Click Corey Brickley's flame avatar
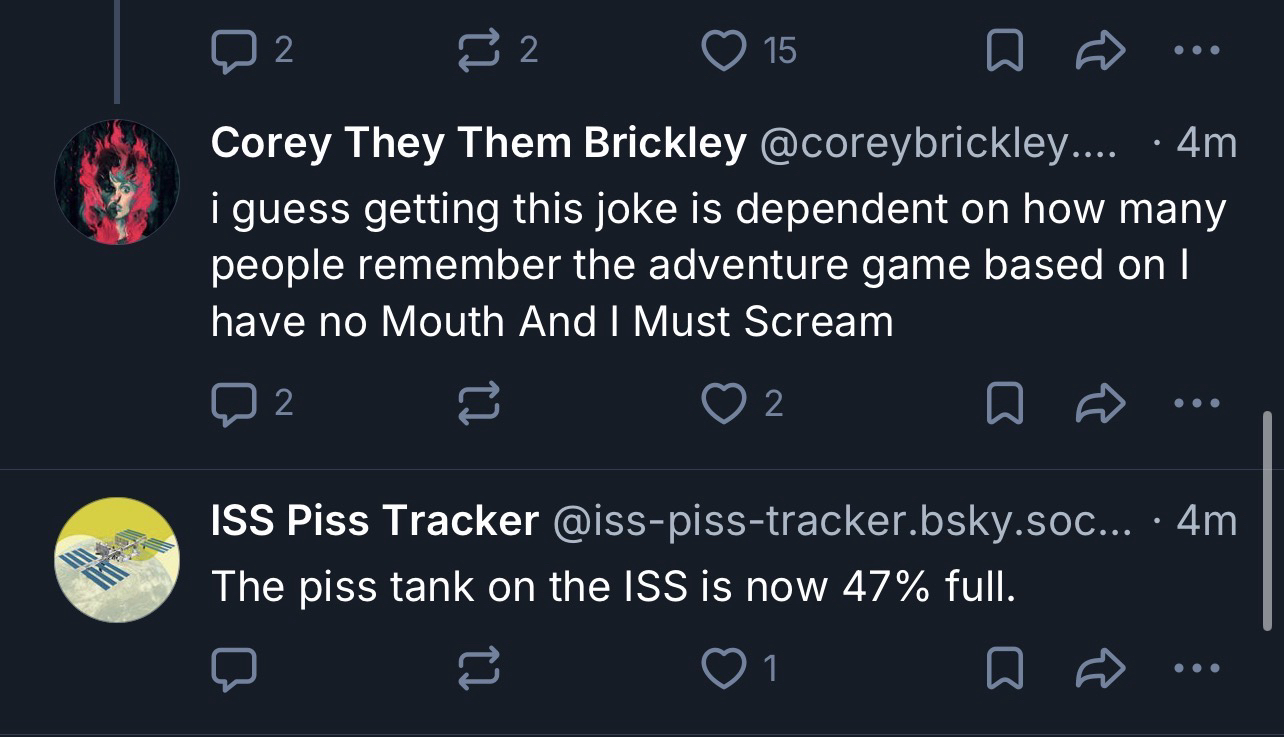 [x=117, y=181]
